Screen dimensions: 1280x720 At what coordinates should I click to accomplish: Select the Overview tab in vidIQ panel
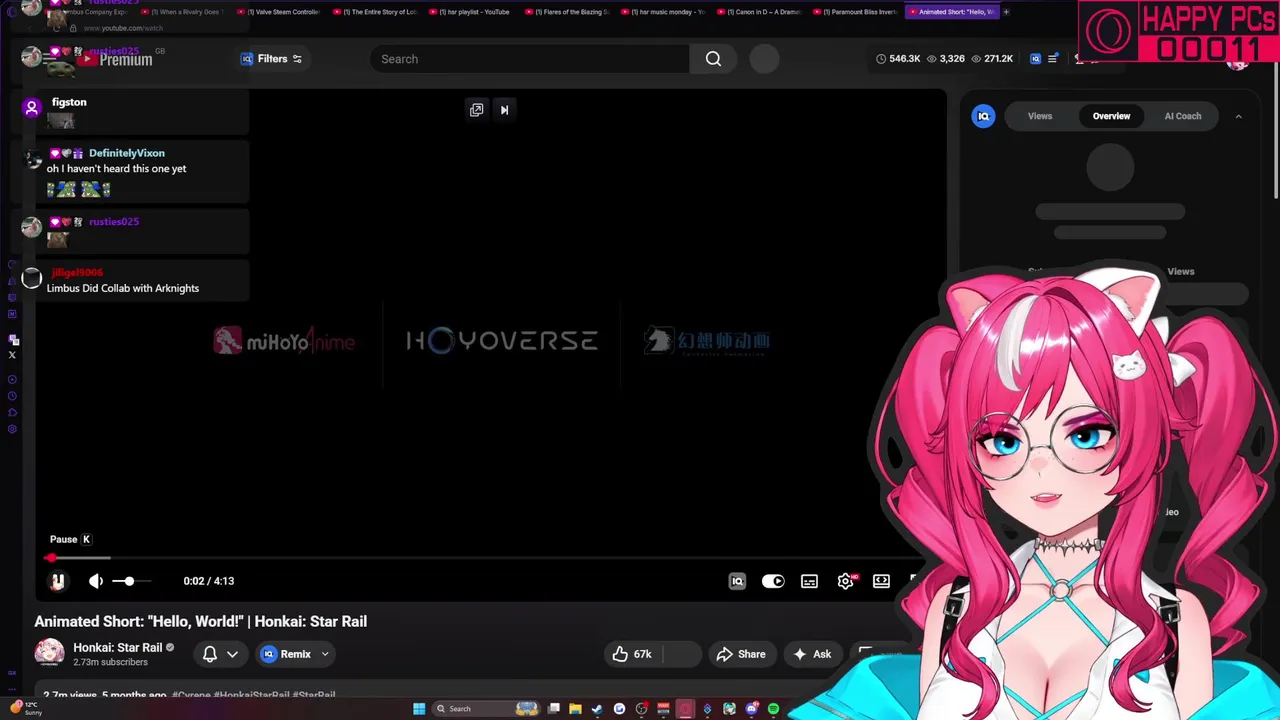(1111, 116)
